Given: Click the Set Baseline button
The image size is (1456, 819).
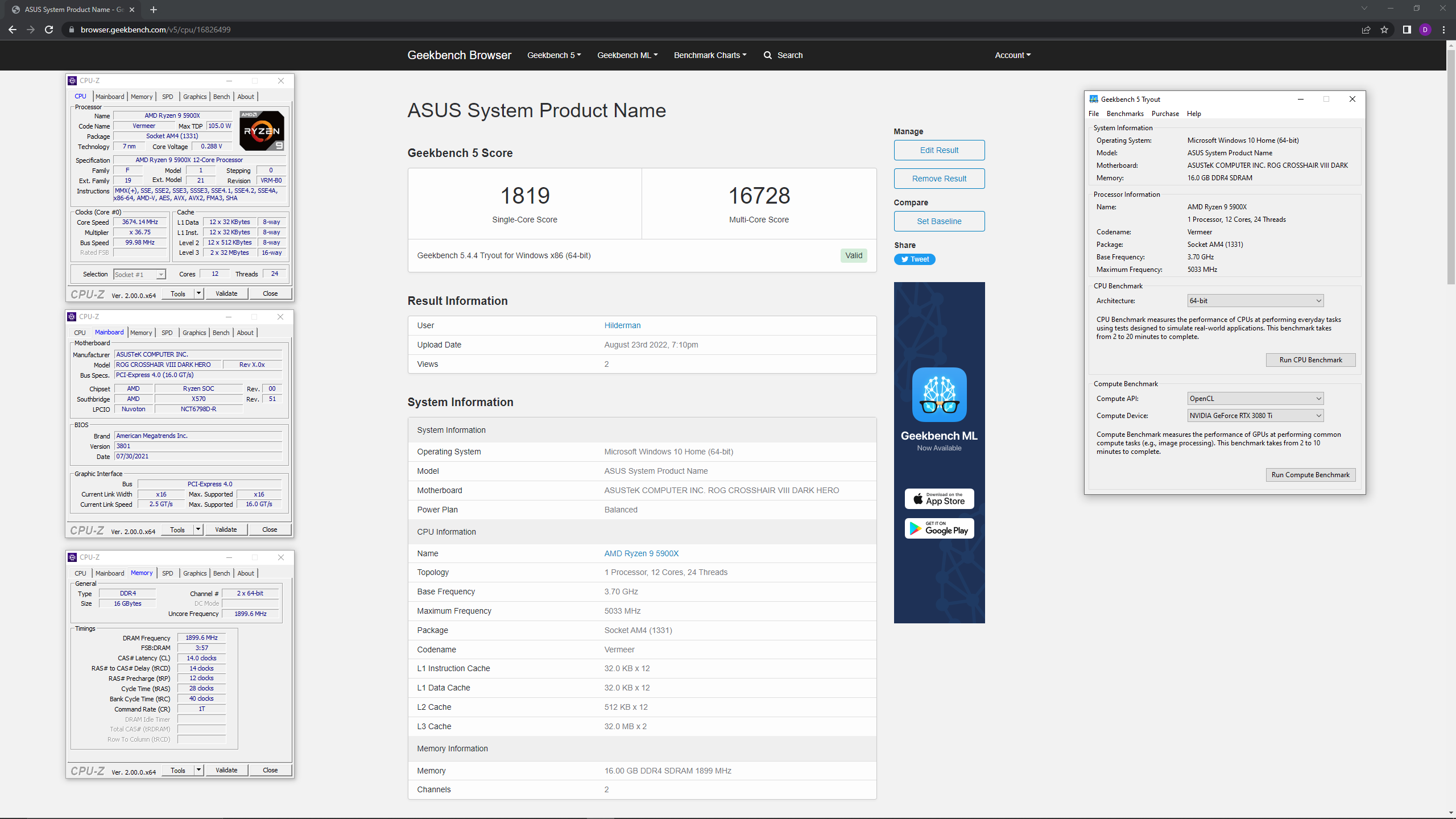Looking at the screenshot, I should pos(939,221).
